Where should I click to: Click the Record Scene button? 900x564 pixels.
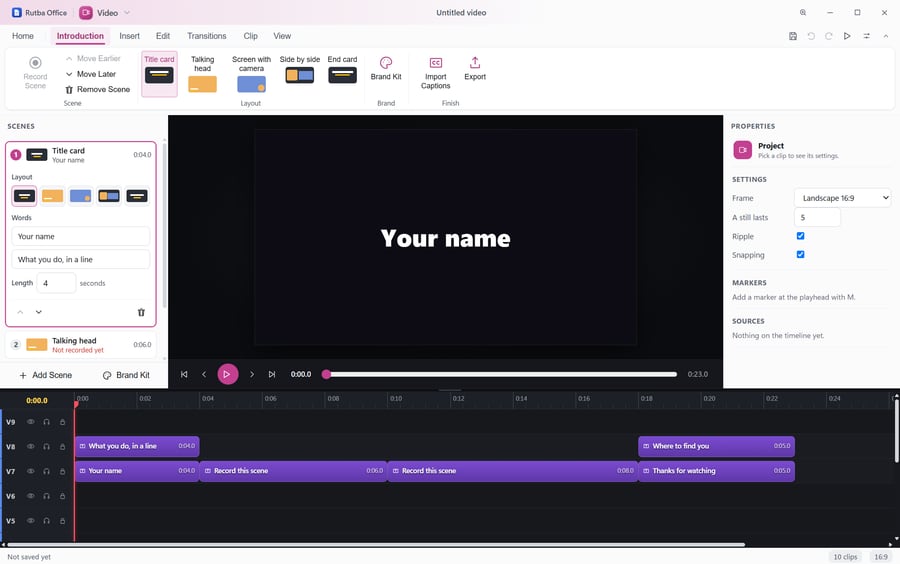(35, 72)
